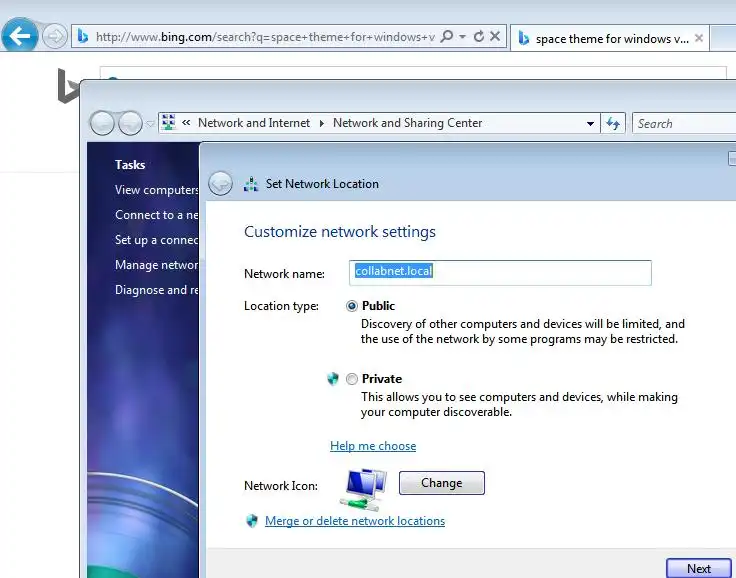Click shield icon beside Merge or delete

[x=252, y=521]
